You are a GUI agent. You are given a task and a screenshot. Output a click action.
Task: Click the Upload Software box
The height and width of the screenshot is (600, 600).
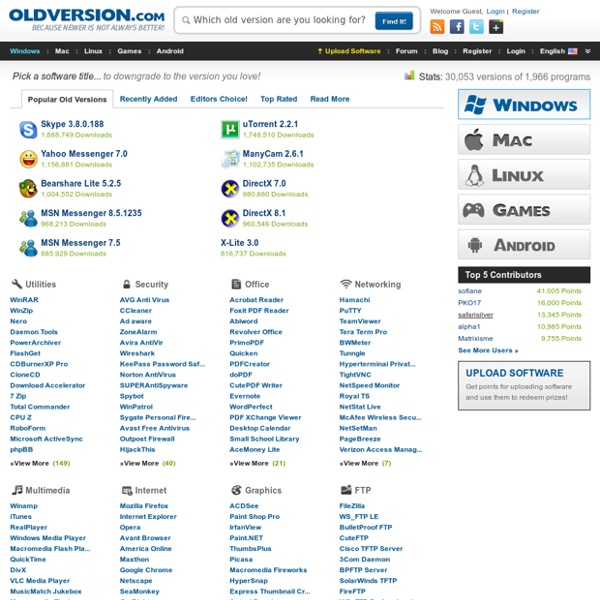pyautogui.click(x=524, y=386)
